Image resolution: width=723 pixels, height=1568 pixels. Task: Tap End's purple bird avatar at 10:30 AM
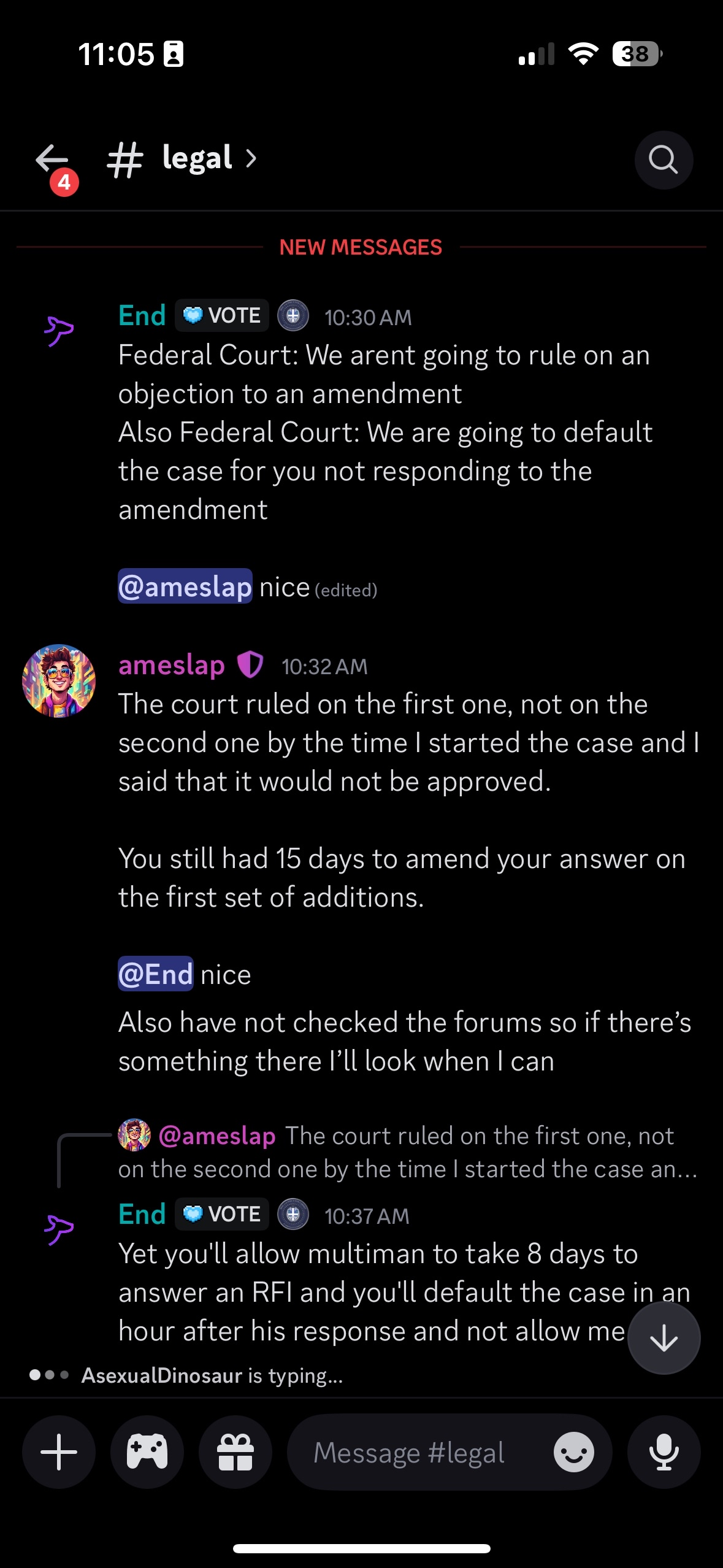59,331
